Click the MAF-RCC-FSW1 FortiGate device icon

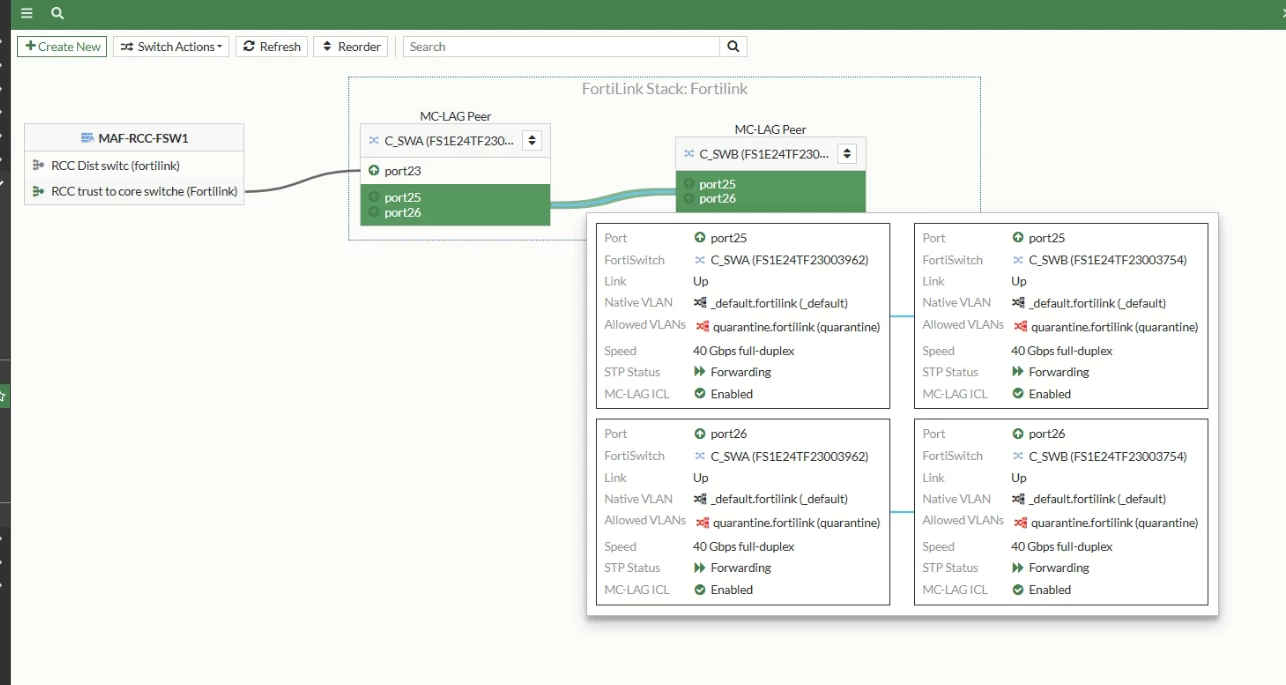88,138
